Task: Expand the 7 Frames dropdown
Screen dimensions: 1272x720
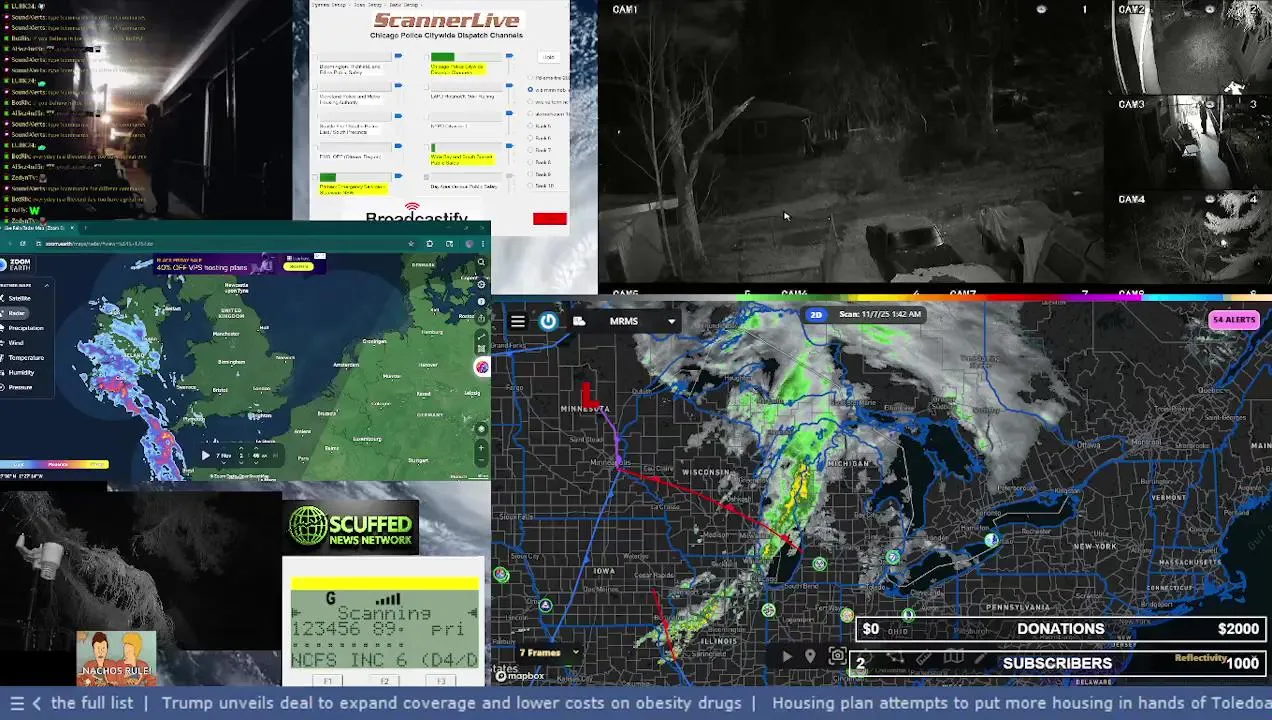Action: pos(548,652)
